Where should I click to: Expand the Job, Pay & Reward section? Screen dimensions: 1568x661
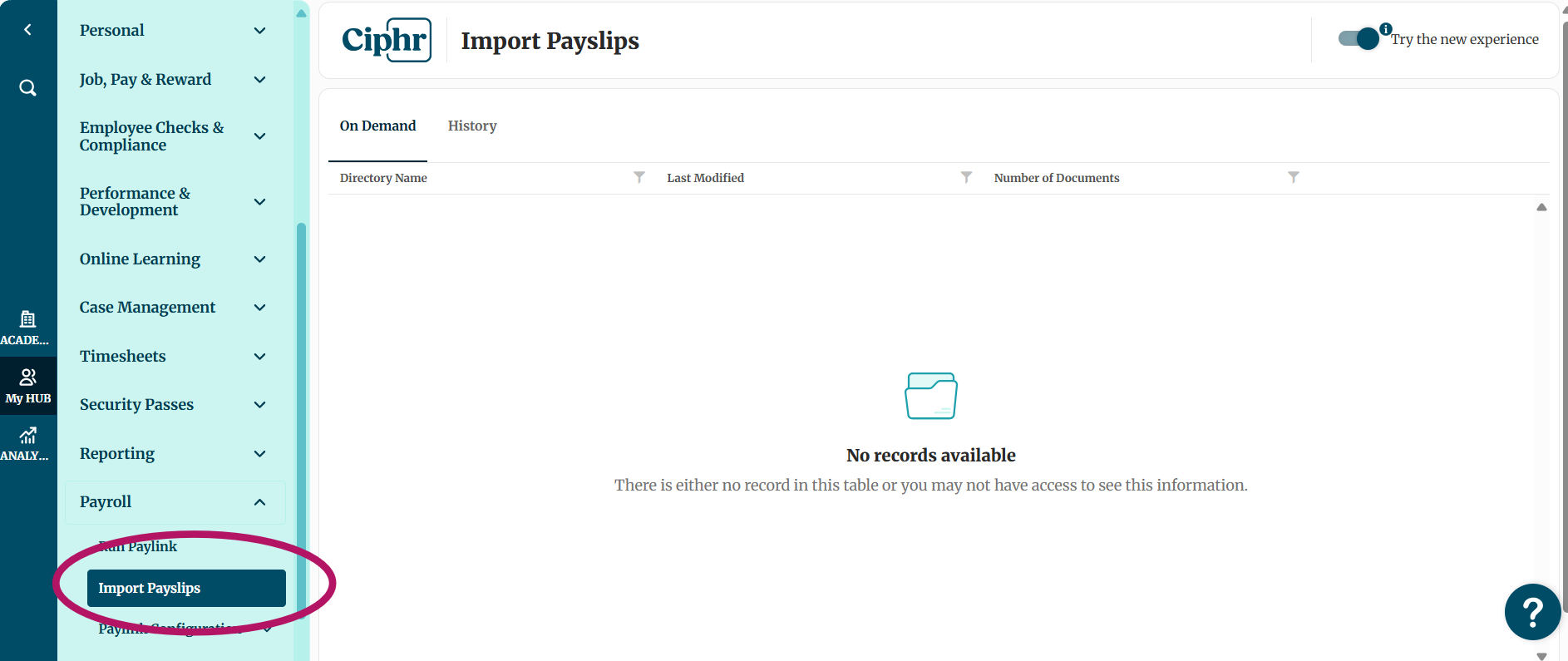pyautogui.click(x=174, y=80)
